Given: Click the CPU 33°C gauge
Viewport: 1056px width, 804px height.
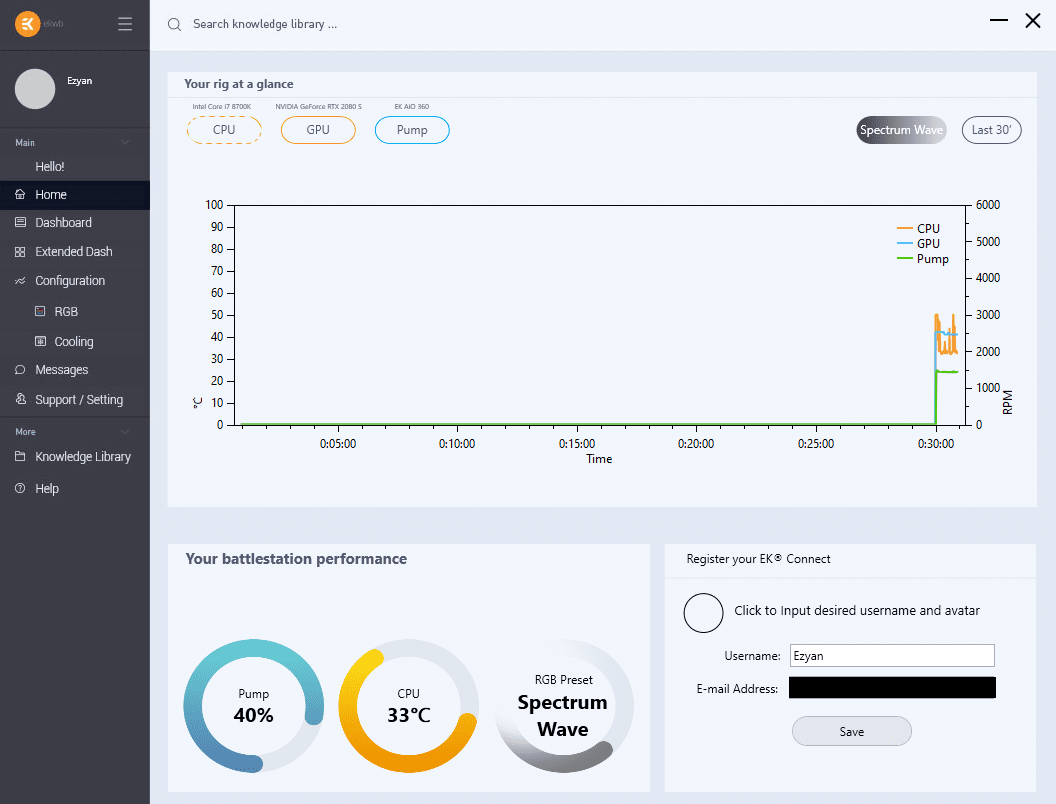Looking at the screenshot, I should (409, 706).
